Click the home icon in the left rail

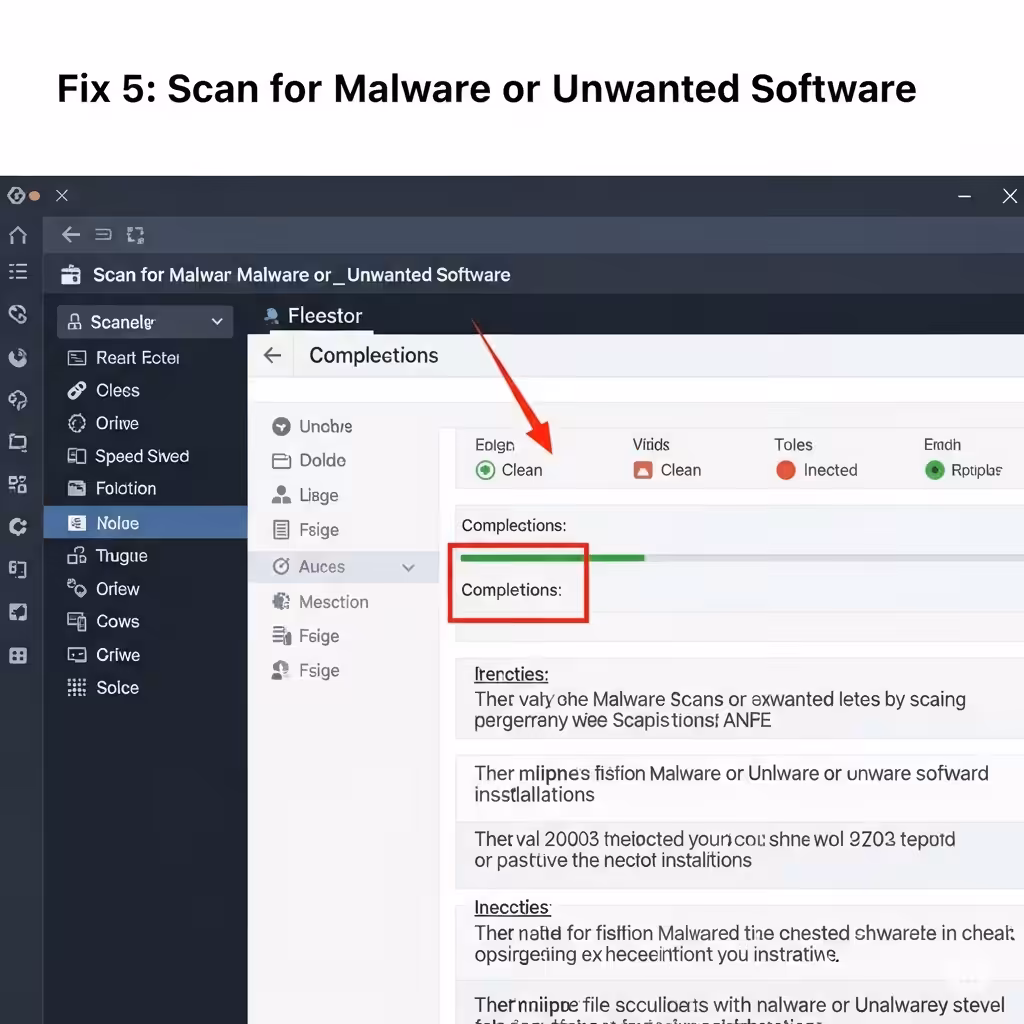(18, 235)
